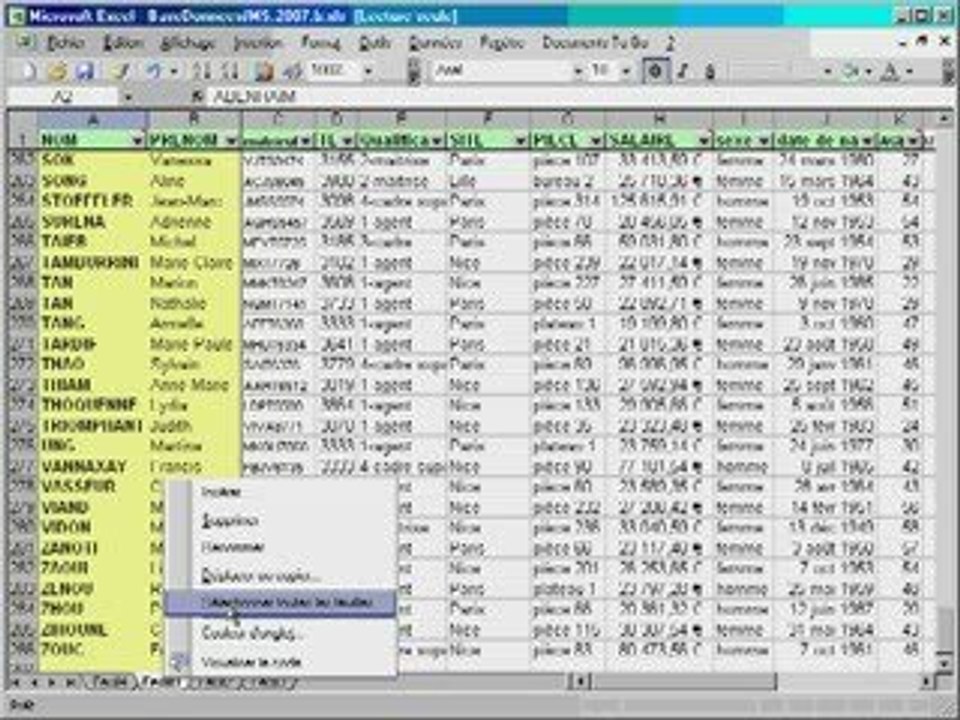Select the cell containing VANNAXAY

coord(93,467)
